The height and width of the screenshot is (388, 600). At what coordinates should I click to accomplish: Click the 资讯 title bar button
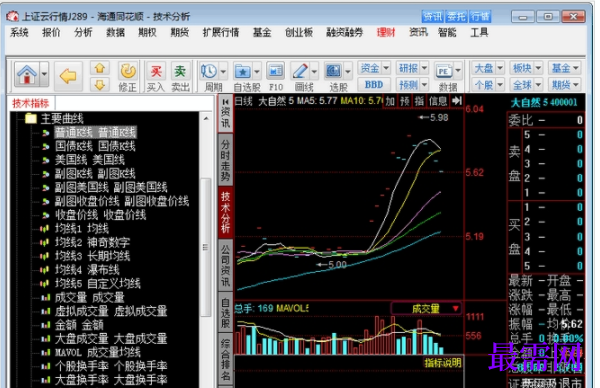[433, 16]
